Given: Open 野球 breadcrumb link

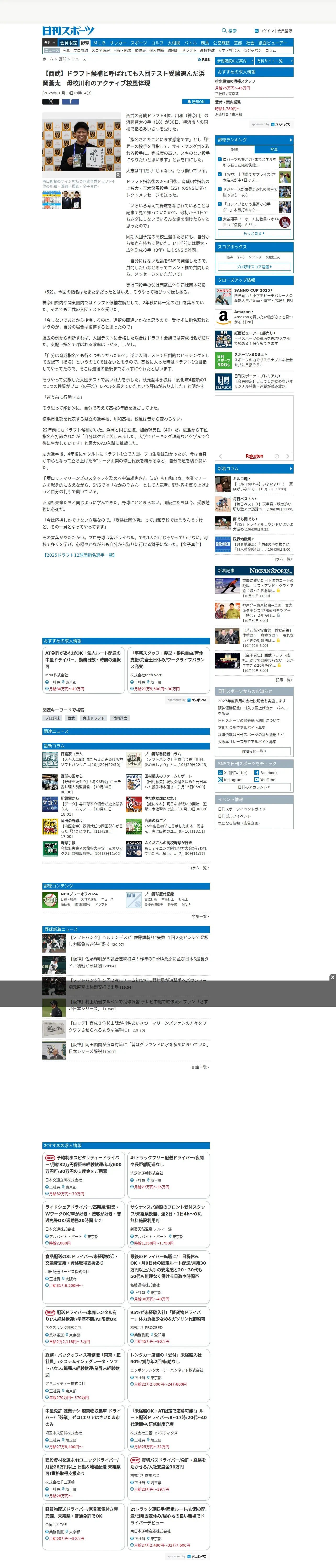Looking at the screenshot, I should click(x=63, y=60).
